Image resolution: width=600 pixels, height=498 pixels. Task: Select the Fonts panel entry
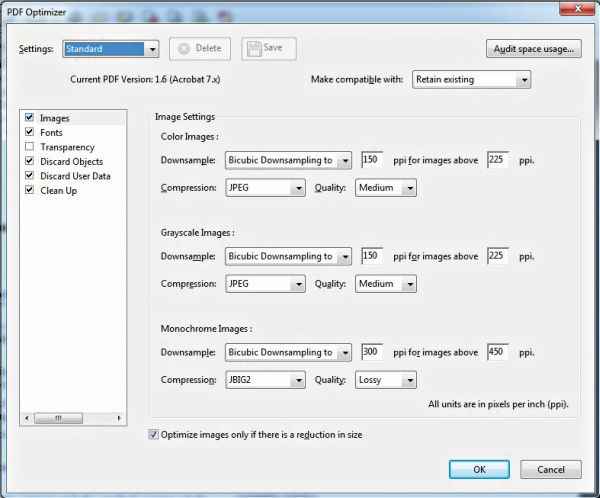click(51, 132)
